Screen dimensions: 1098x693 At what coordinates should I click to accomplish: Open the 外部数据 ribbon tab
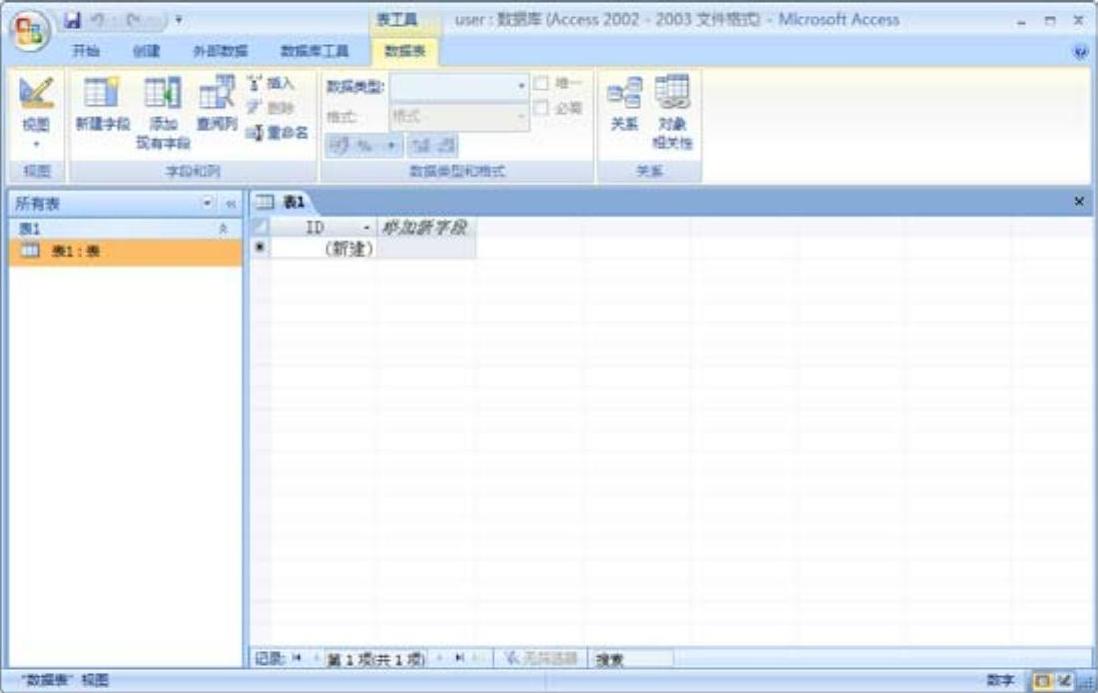(221, 50)
